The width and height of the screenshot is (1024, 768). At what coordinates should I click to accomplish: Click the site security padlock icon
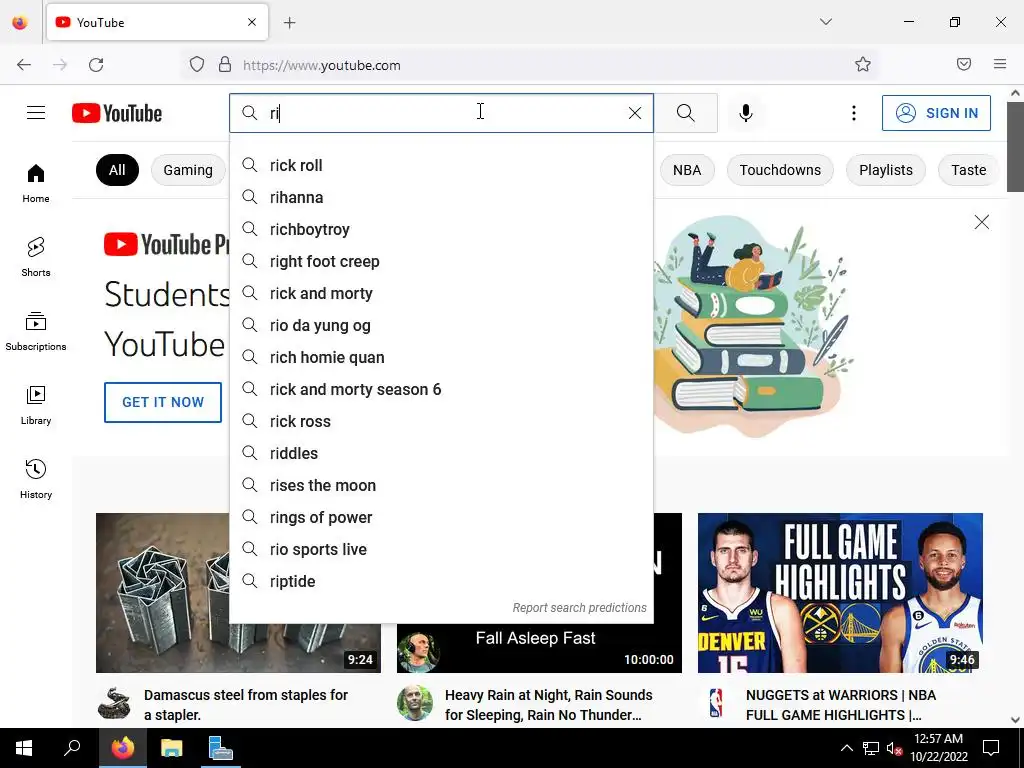(x=225, y=65)
